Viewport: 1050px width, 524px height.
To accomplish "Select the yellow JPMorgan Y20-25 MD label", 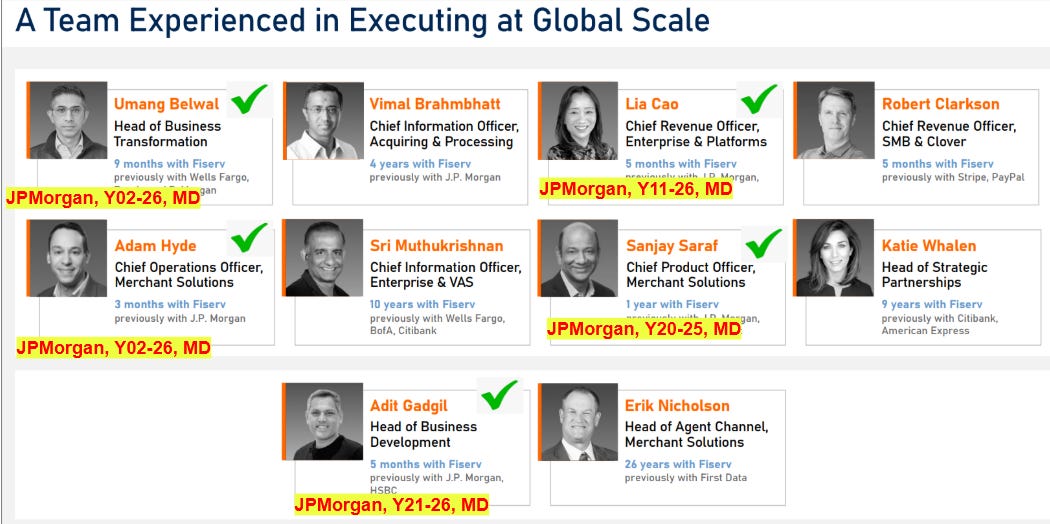I will [644, 329].
